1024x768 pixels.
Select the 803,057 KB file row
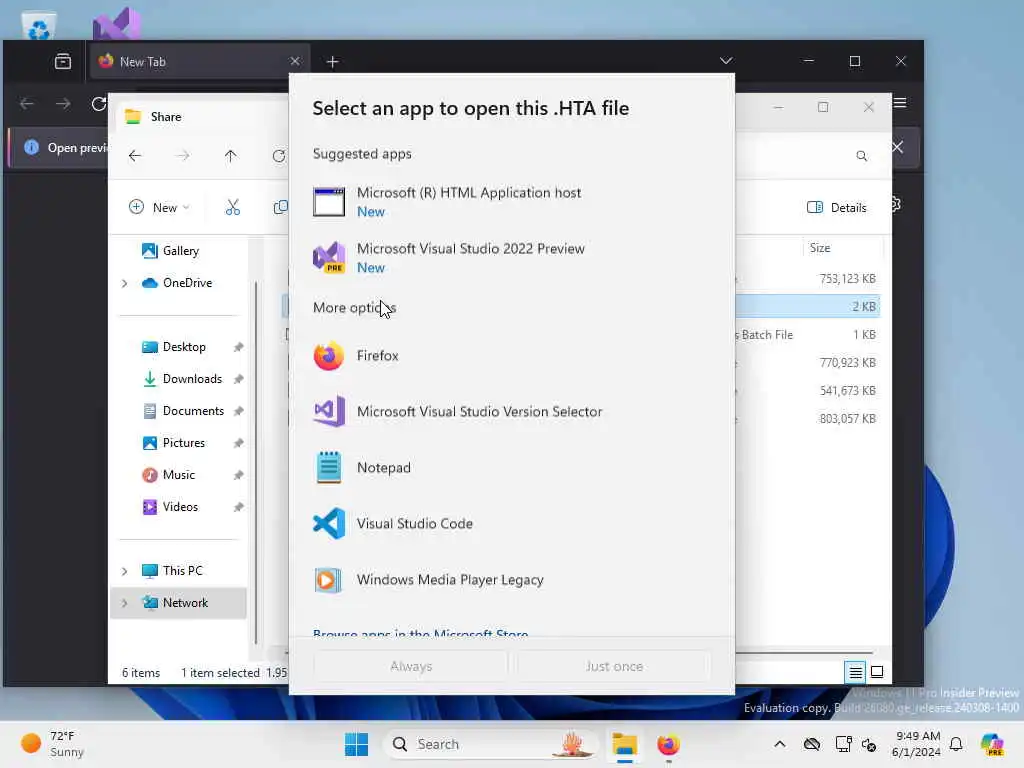click(x=807, y=419)
